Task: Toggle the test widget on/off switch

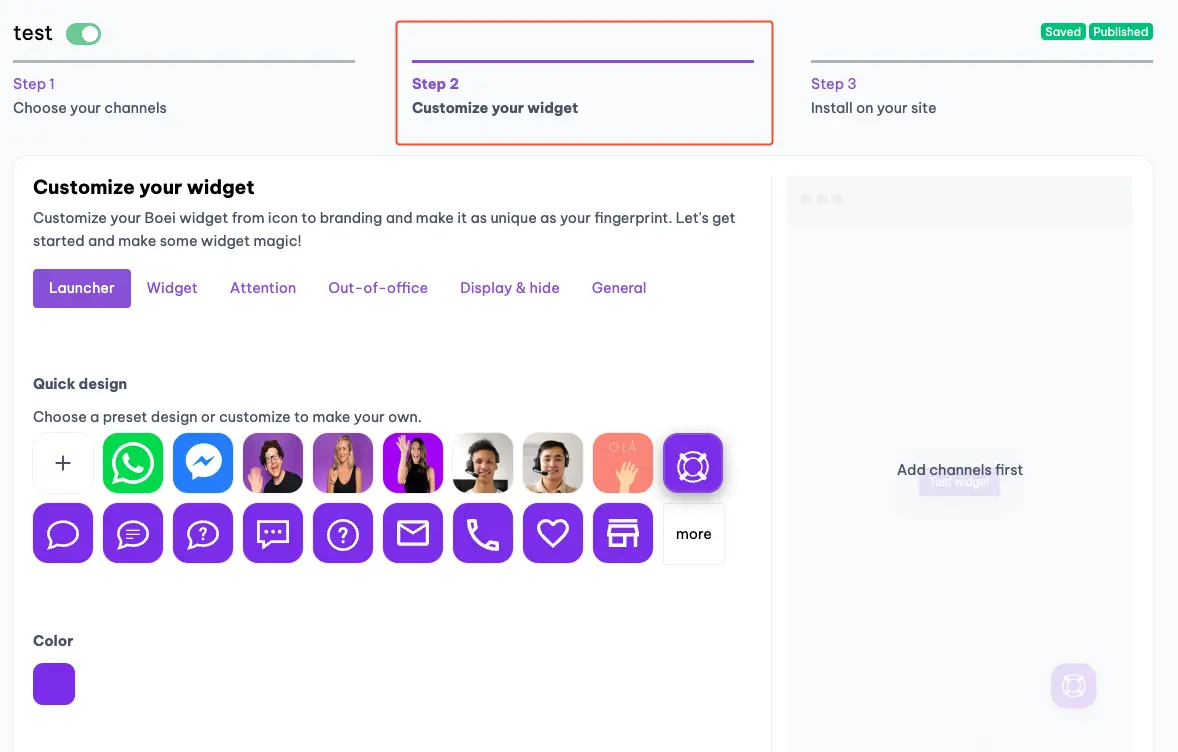Action: 84,34
